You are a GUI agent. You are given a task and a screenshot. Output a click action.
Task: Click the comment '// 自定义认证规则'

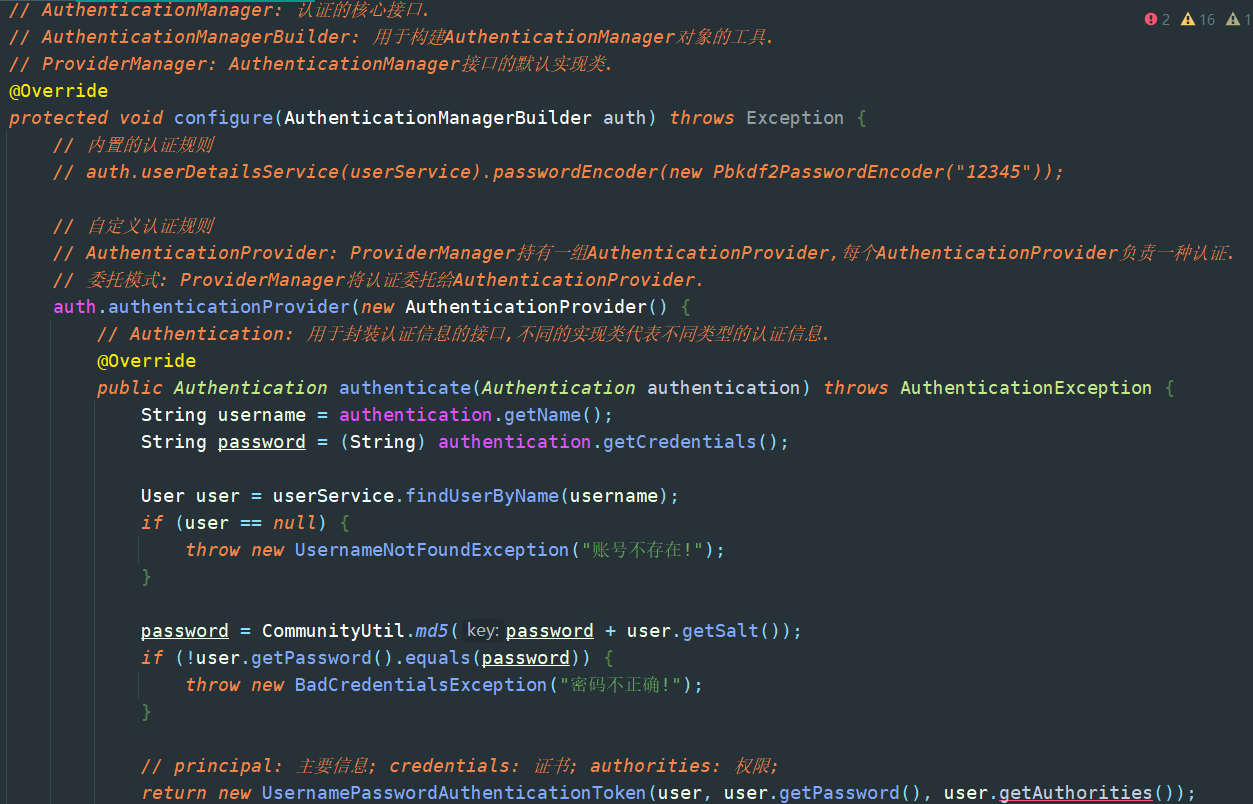click(133, 226)
